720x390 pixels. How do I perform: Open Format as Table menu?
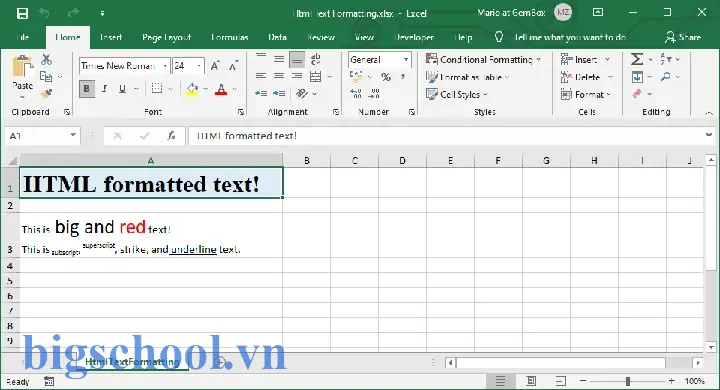click(467, 77)
